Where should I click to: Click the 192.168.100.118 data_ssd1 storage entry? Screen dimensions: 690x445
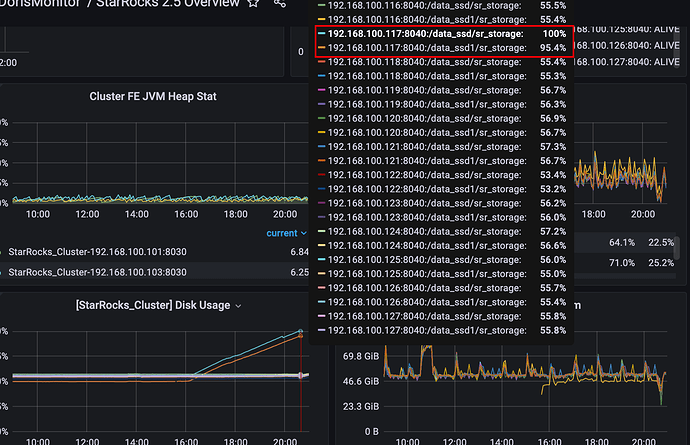tap(442, 76)
